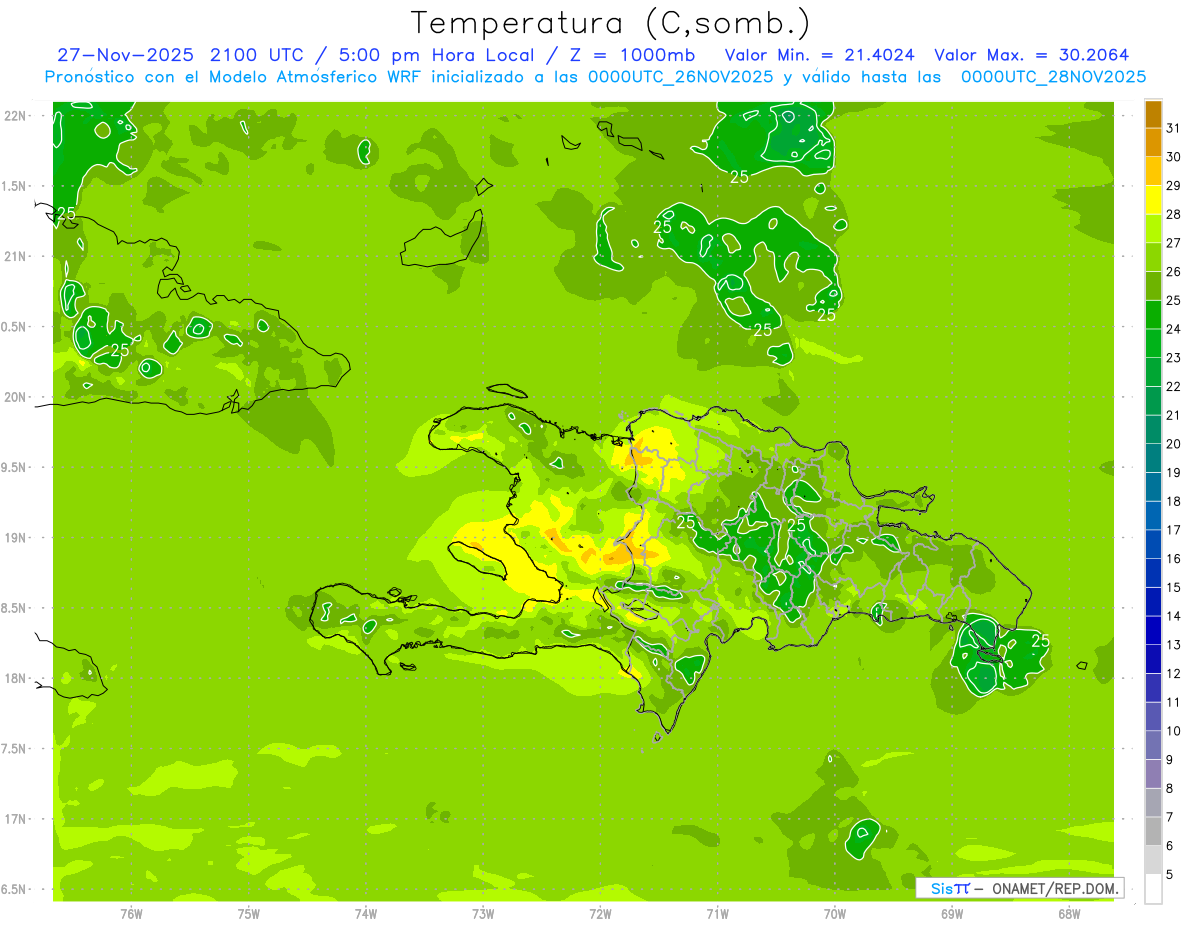Click the "17N" latitude axis label

(x=15, y=819)
